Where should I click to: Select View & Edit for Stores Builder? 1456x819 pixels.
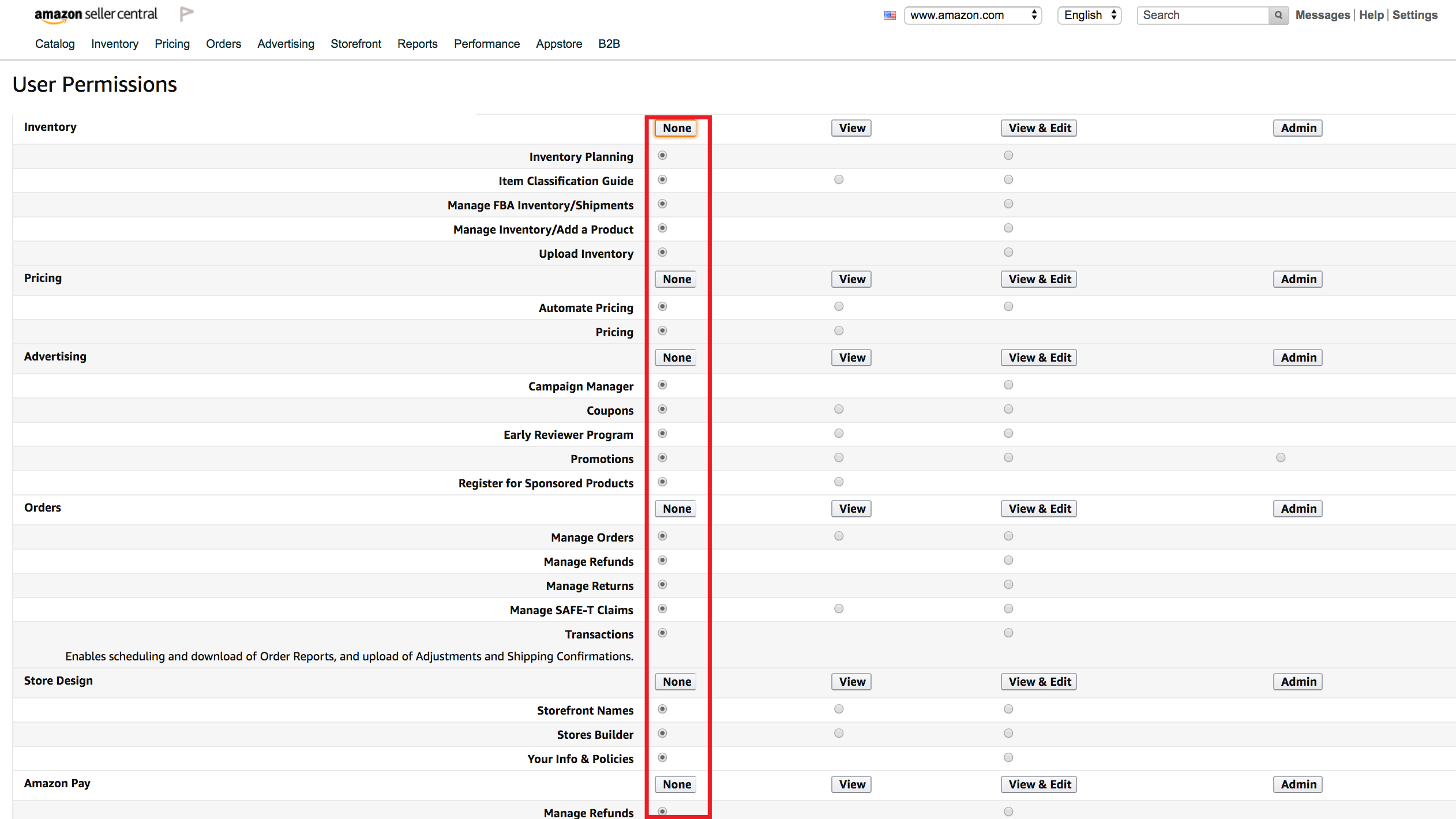(1008, 733)
